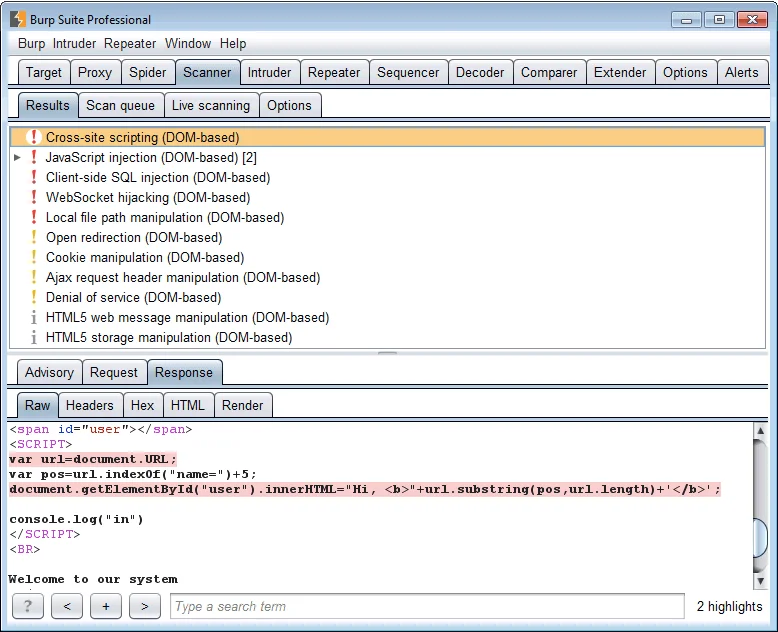Select the HTML5 web message manipulation issue

click(x=387, y=317)
